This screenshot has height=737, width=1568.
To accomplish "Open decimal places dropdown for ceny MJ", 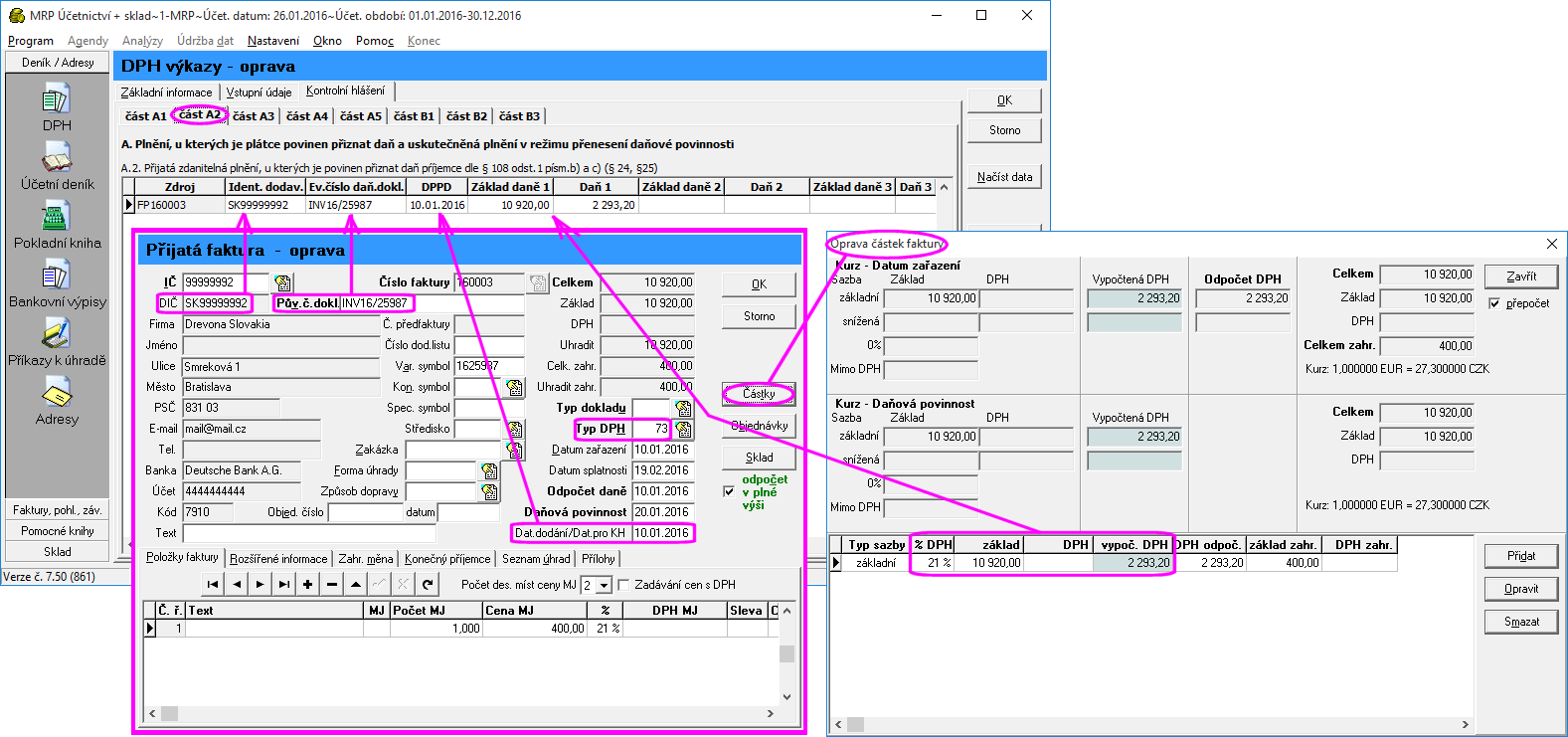I will click(x=604, y=586).
